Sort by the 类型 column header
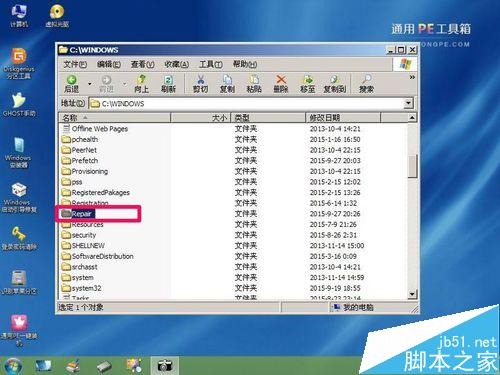The image size is (500, 375). click(268, 118)
